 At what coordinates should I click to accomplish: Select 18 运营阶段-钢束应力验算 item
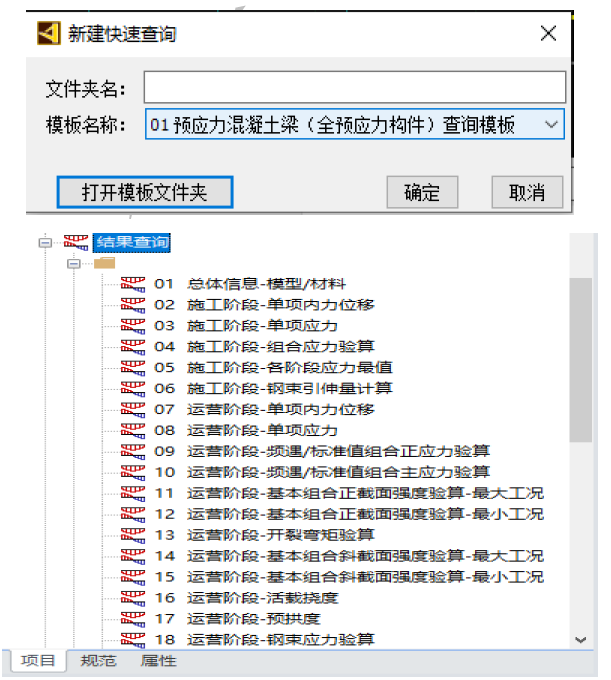pyautogui.click(x=264, y=640)
